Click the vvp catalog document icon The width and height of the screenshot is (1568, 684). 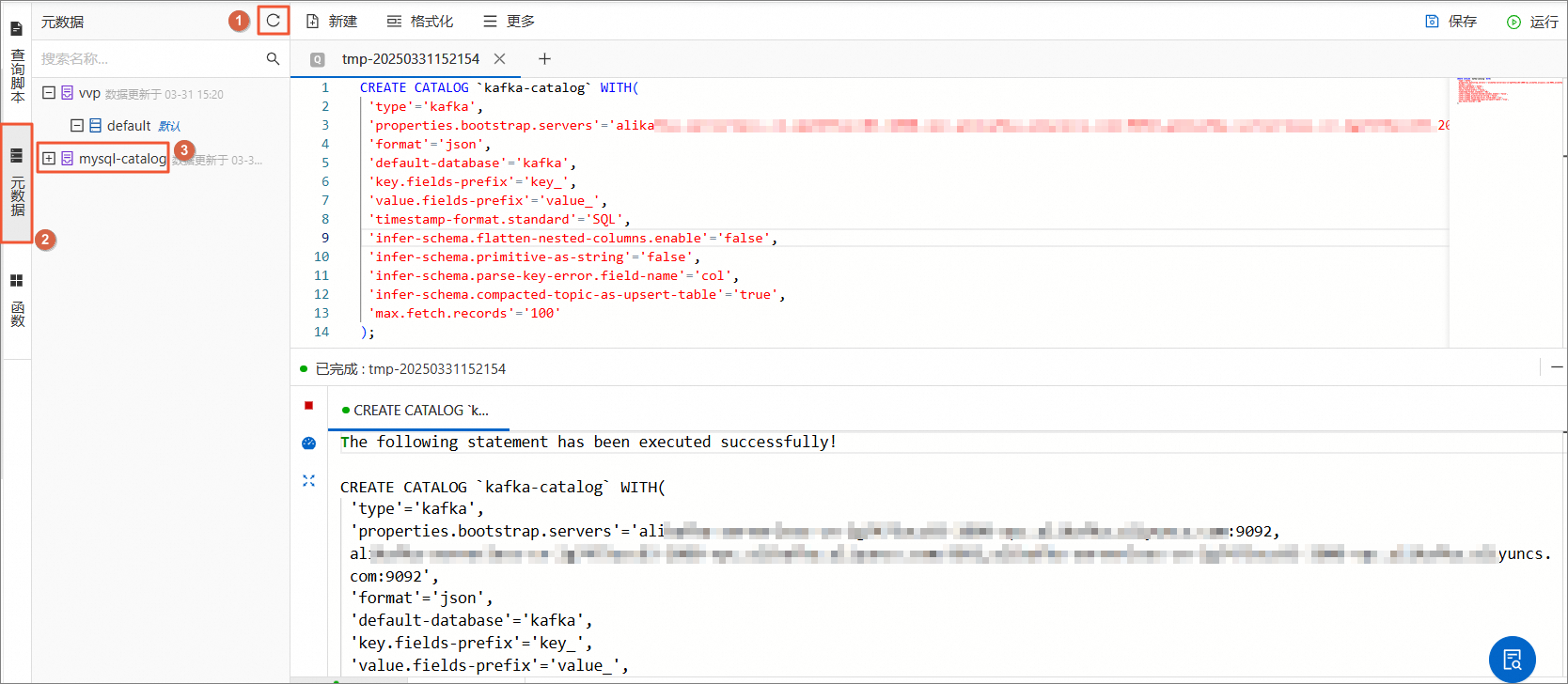[68, 93]
